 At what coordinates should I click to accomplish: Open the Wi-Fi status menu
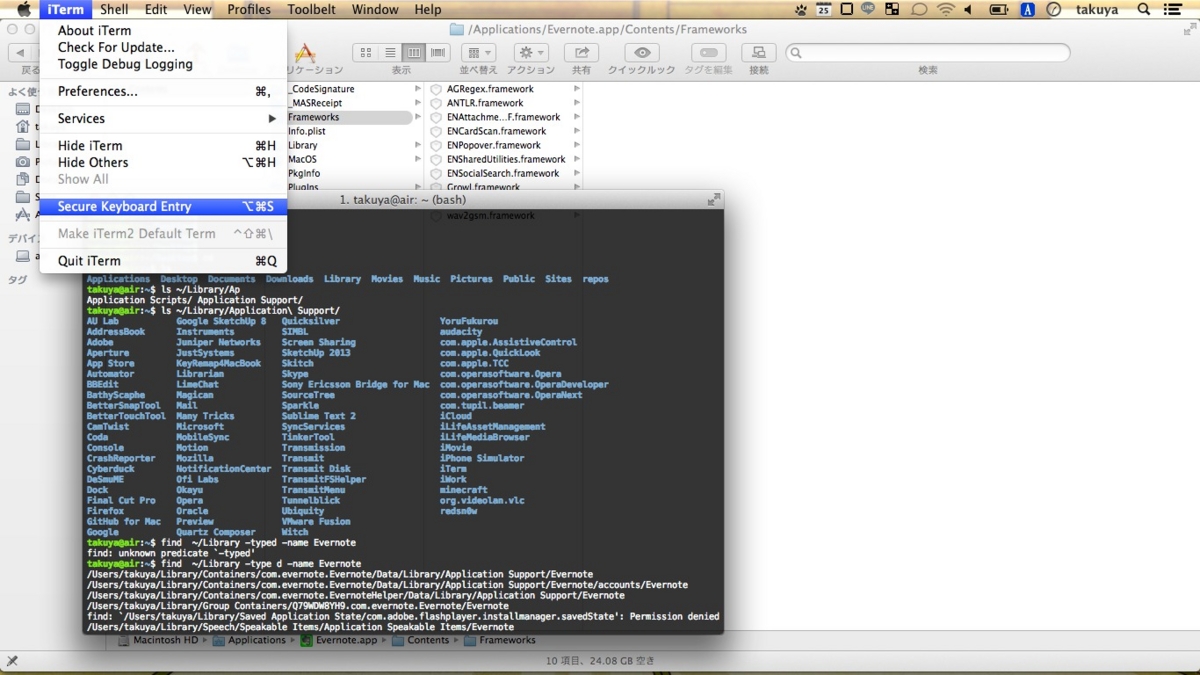pyautogui.click(x=945, y=9)
